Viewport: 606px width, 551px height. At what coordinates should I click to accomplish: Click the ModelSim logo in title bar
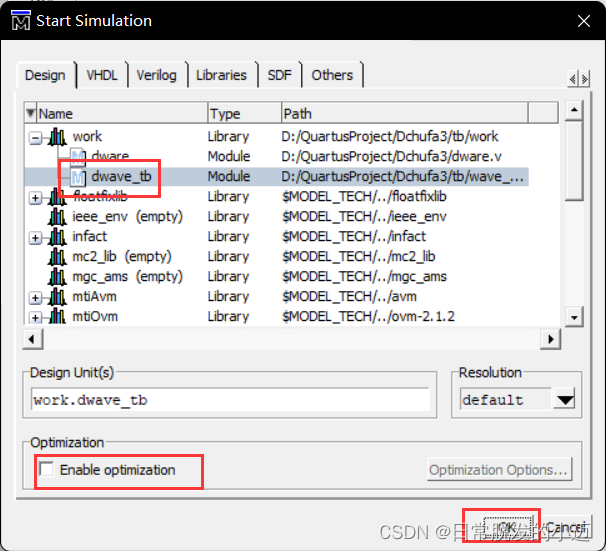(x=21, y=20)
